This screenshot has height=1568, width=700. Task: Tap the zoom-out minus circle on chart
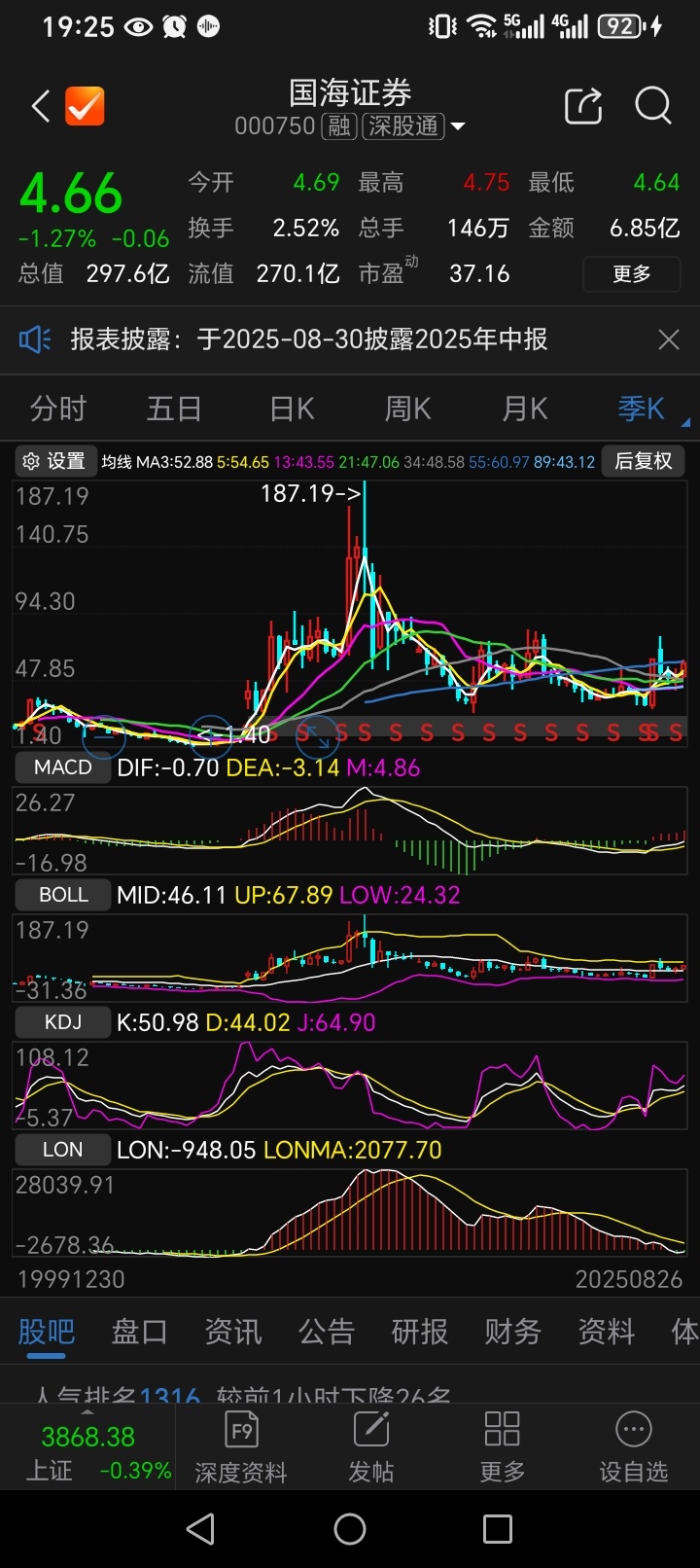103,737
